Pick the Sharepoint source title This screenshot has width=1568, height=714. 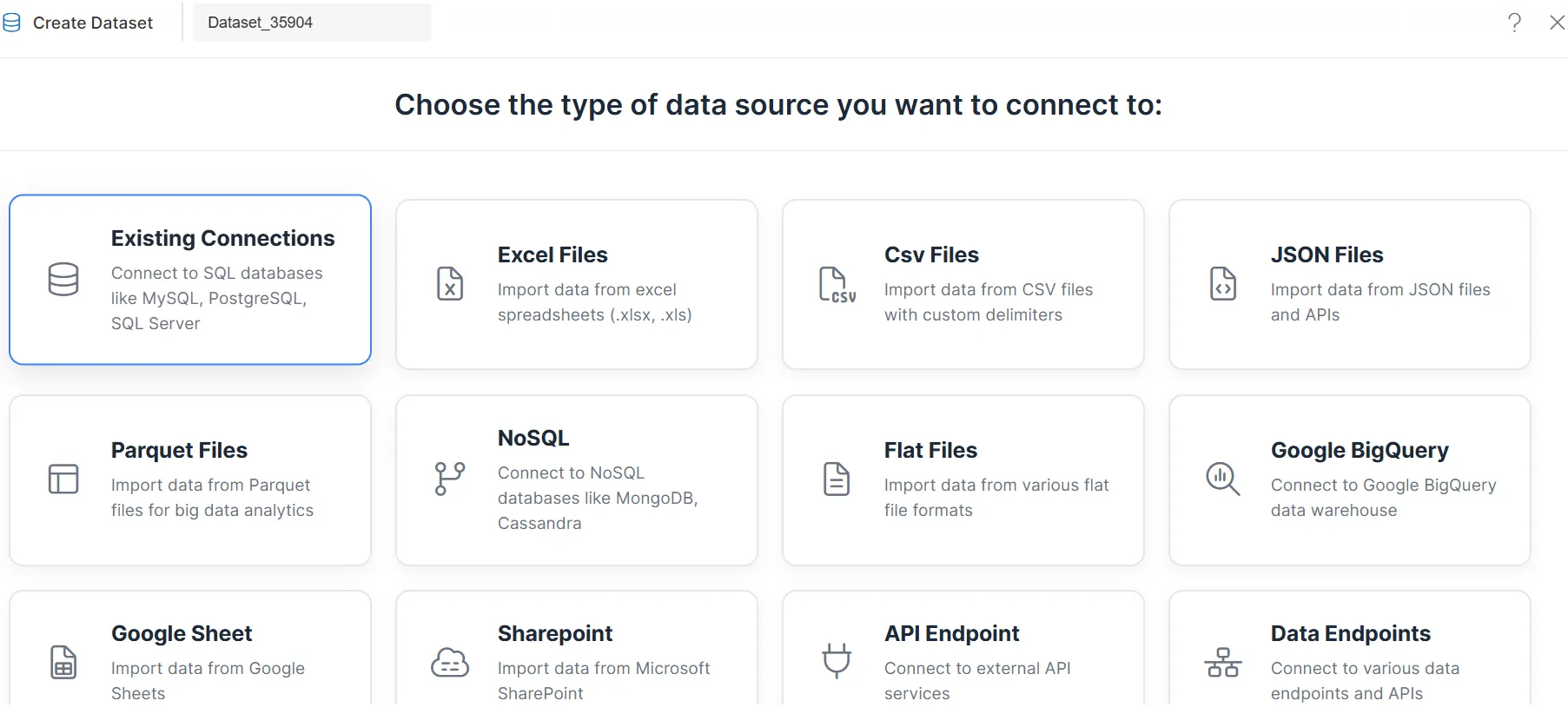(555, 633)
